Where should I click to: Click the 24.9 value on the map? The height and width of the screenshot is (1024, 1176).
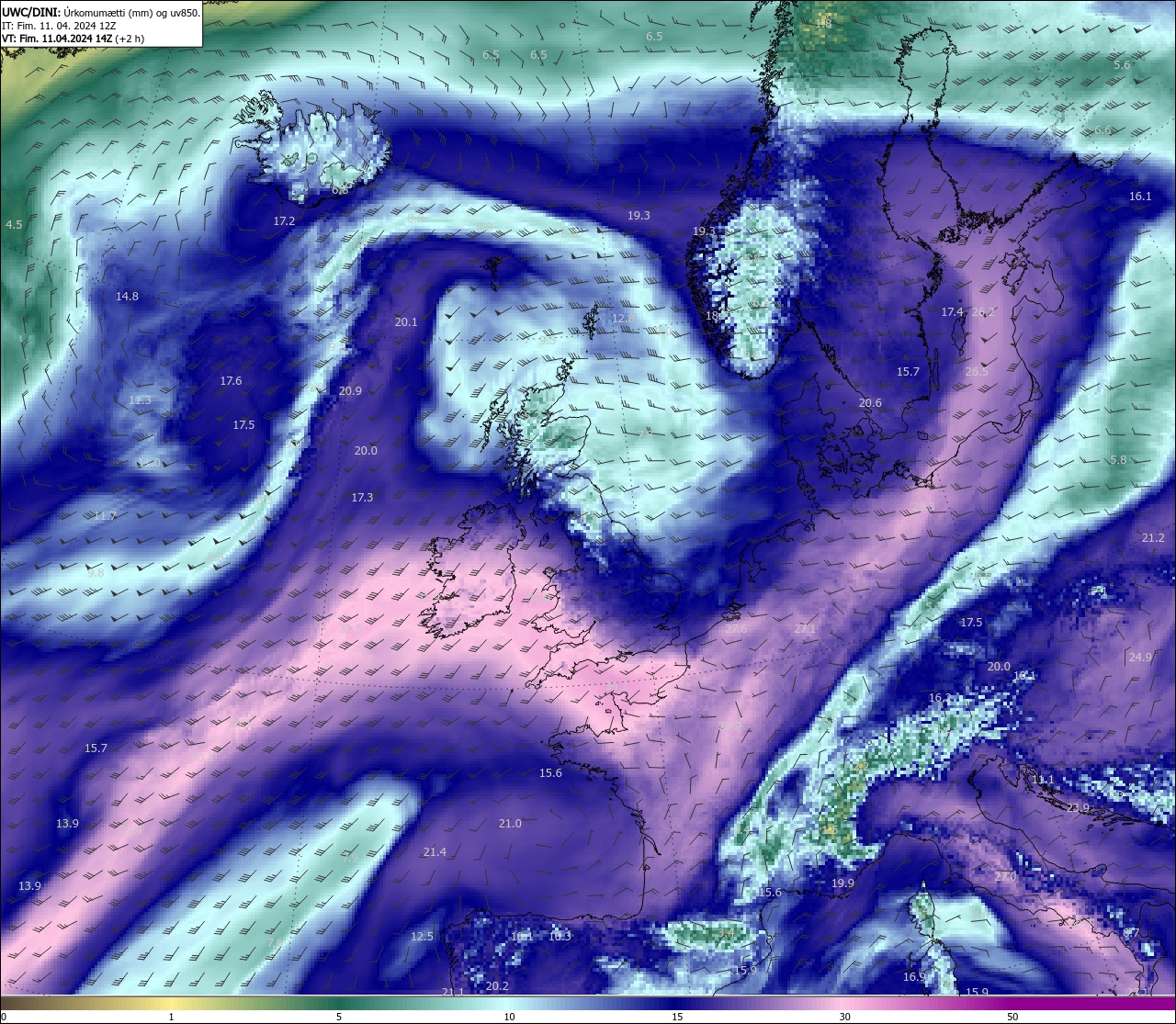pos(1140,658)
